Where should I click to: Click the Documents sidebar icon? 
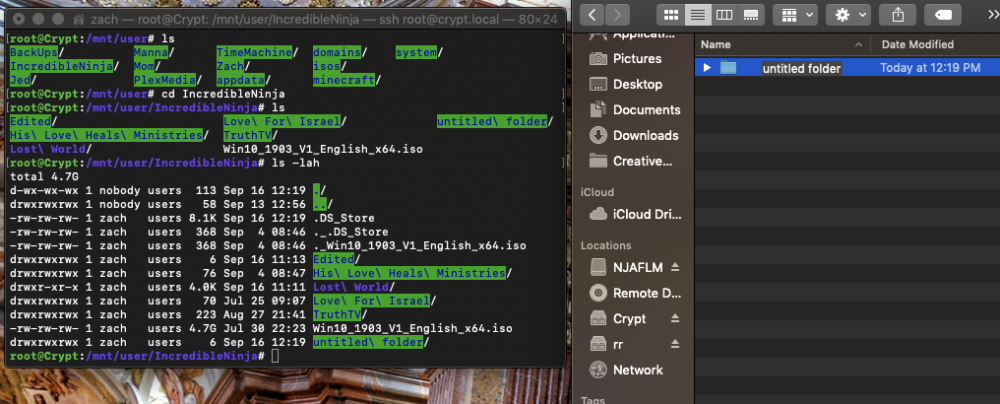[x=598, y=110]
